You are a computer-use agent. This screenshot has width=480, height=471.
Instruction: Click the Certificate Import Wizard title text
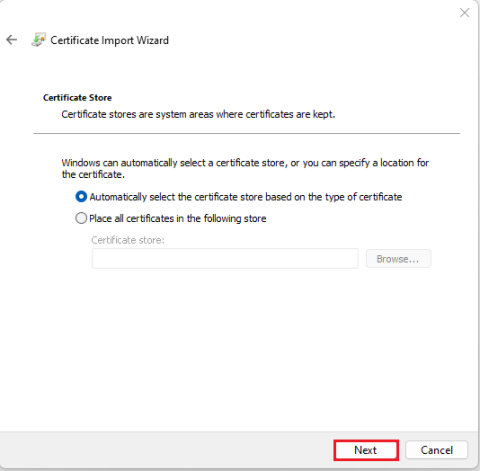click(109, 40)
